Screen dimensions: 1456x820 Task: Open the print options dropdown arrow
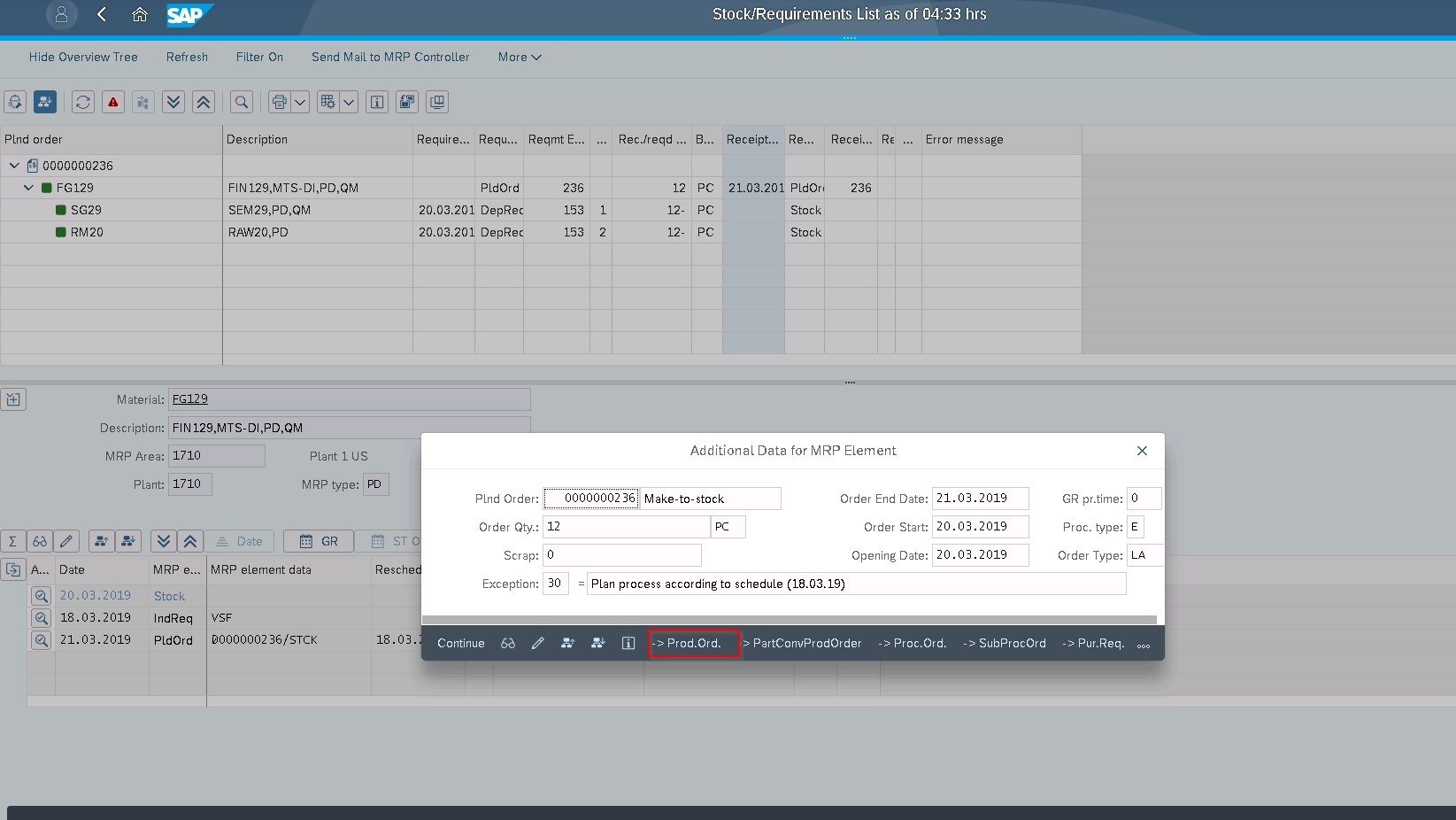[x=300, y=102]
